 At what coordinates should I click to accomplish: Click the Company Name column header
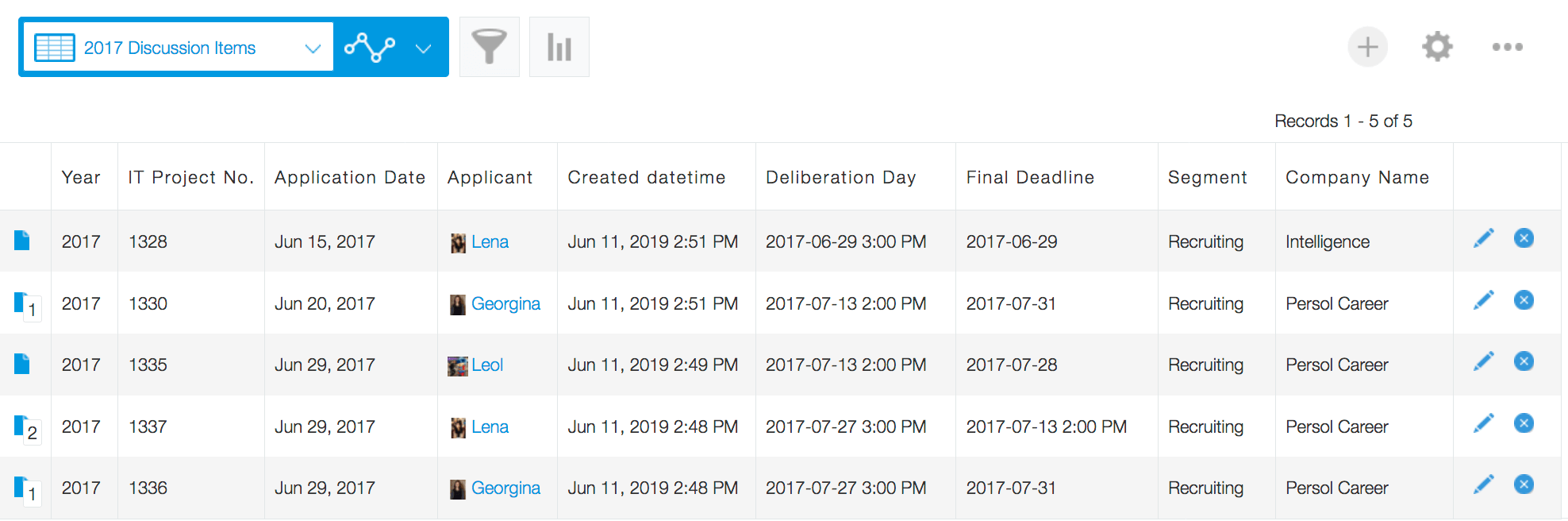pos(1357,177)
